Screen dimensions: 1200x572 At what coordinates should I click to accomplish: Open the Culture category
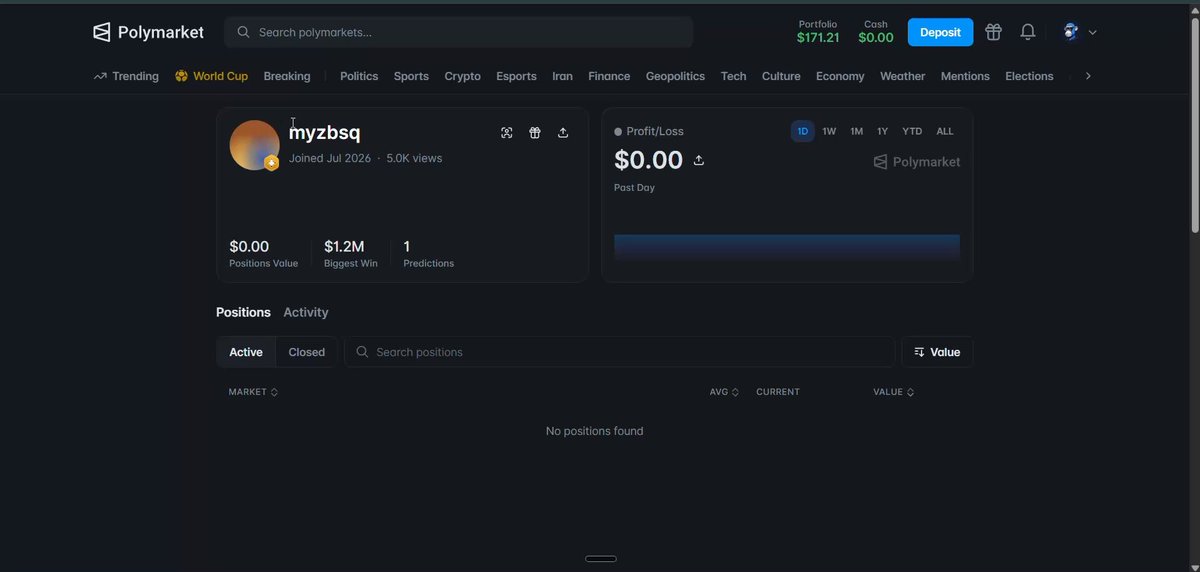(x=781, y=76)
